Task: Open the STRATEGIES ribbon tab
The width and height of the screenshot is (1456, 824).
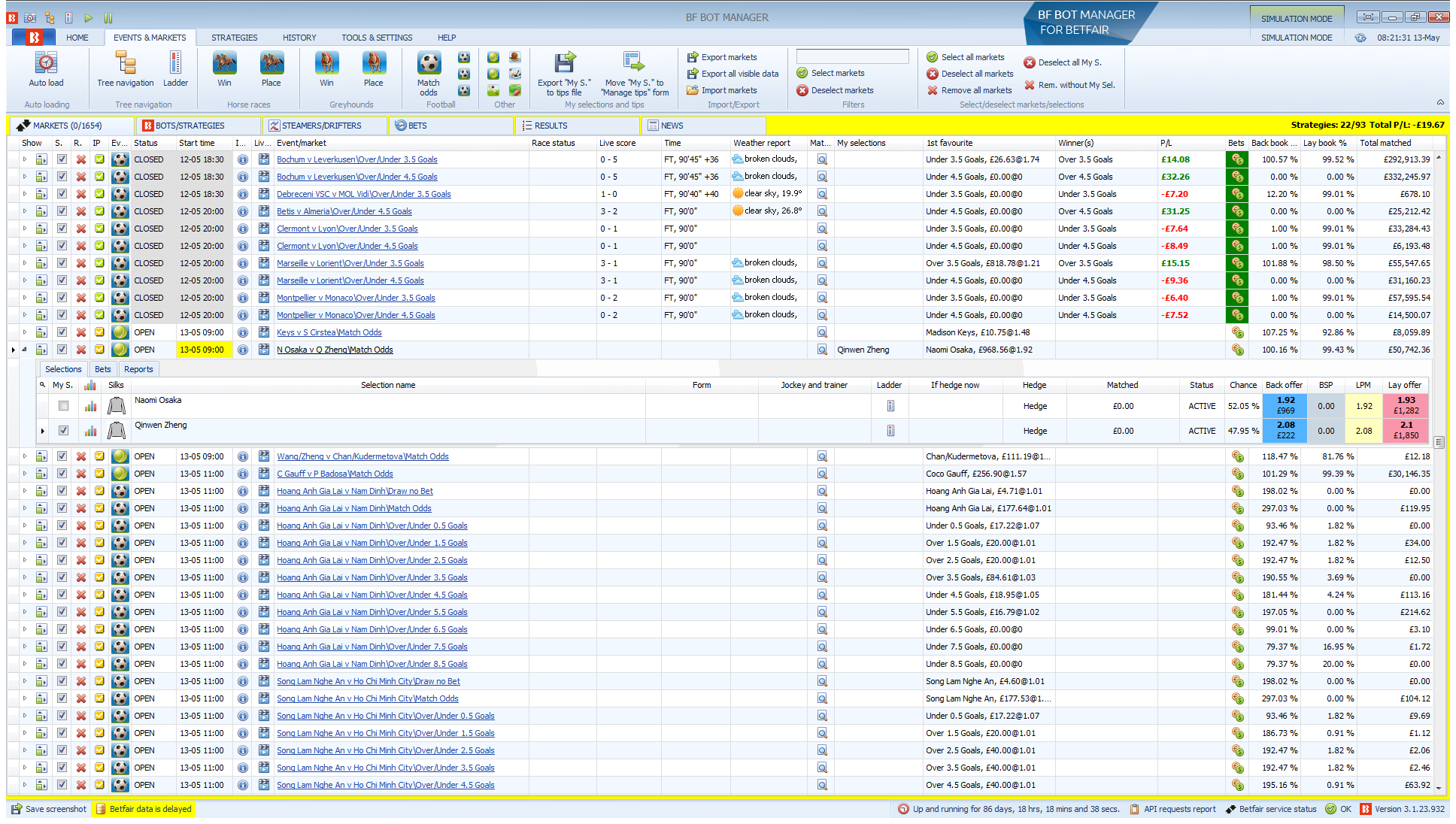Action: point(234,38)
